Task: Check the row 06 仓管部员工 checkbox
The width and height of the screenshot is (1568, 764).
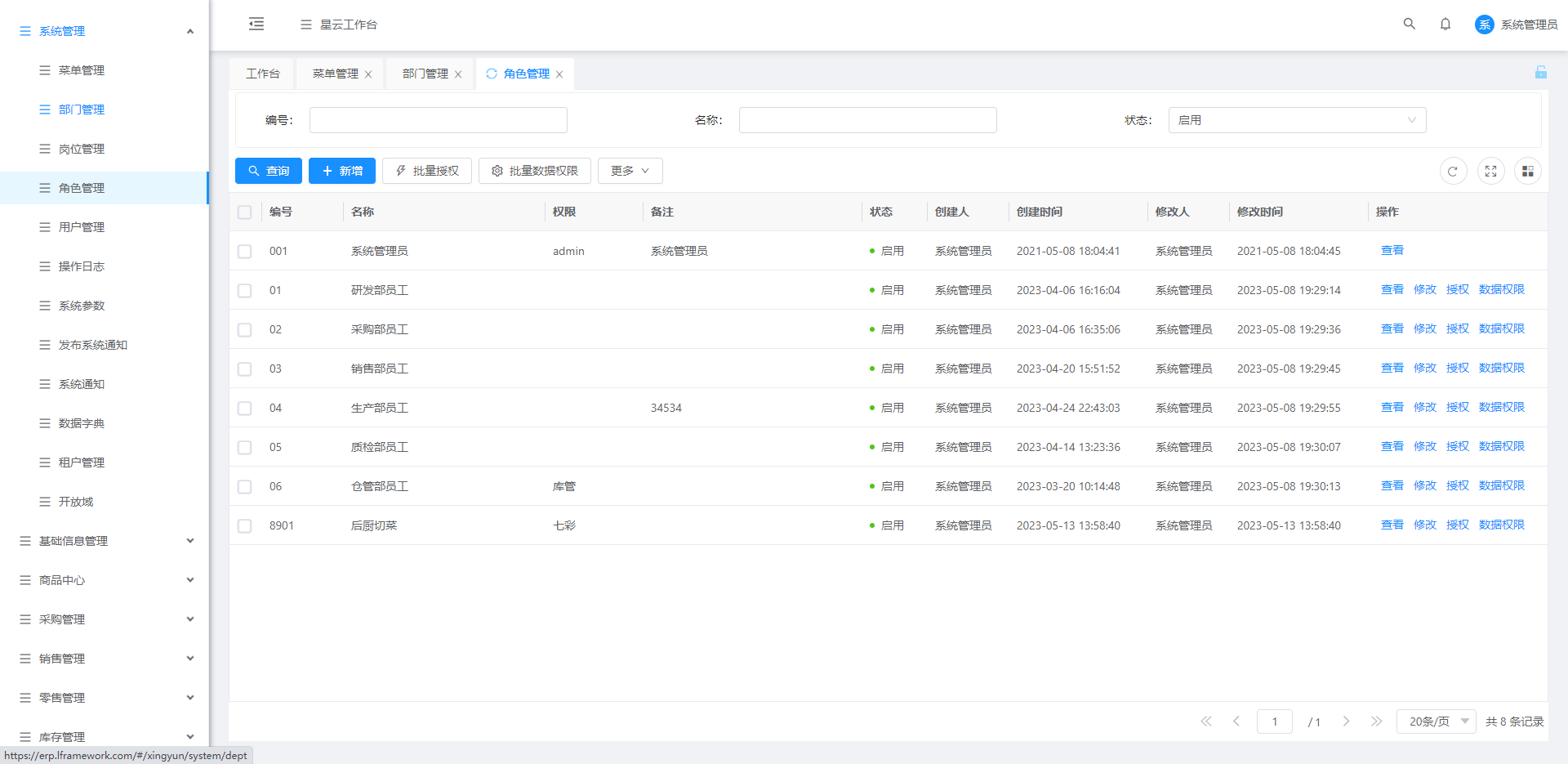Action: [244, 487]
